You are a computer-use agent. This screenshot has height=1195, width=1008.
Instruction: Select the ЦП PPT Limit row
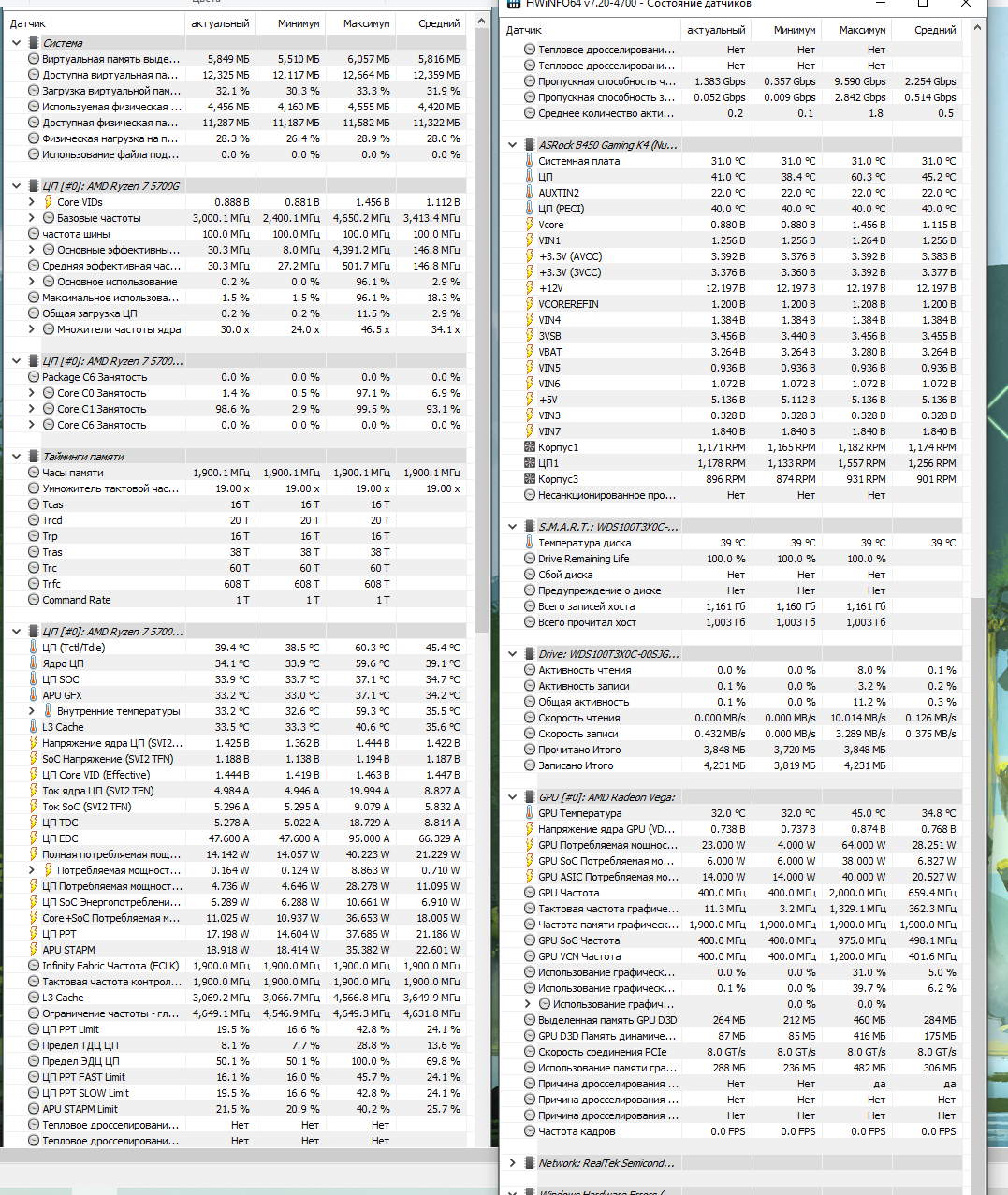coord(234,1029)
